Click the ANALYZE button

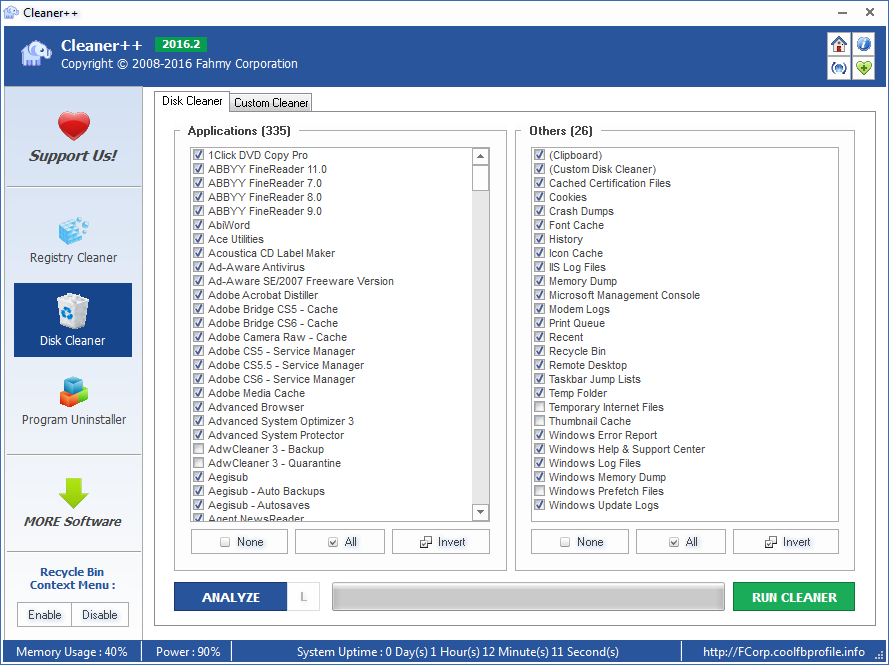click(x=230, y=597)
